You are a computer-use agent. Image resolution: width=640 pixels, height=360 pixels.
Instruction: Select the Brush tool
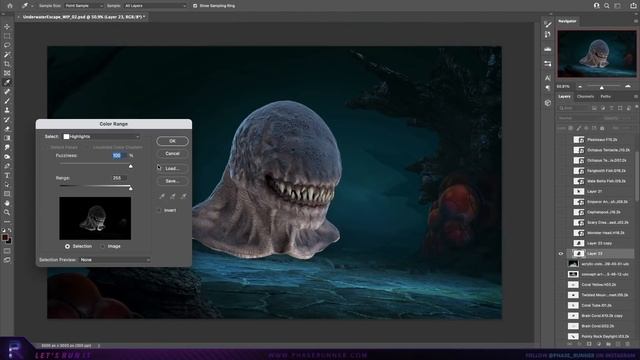tap(7, 101)
